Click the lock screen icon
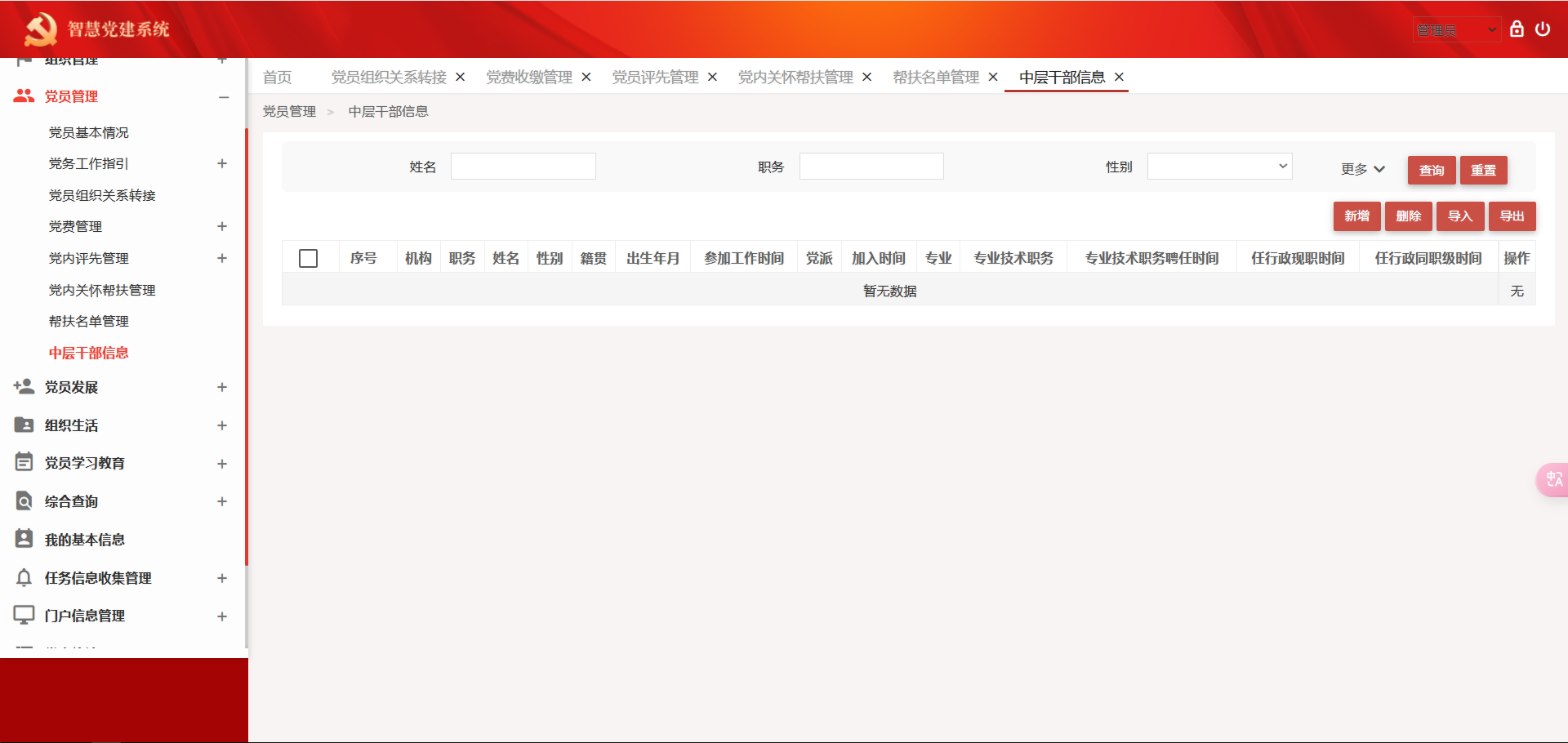Screen dimensions: 1568x743 pos(1517,29)
